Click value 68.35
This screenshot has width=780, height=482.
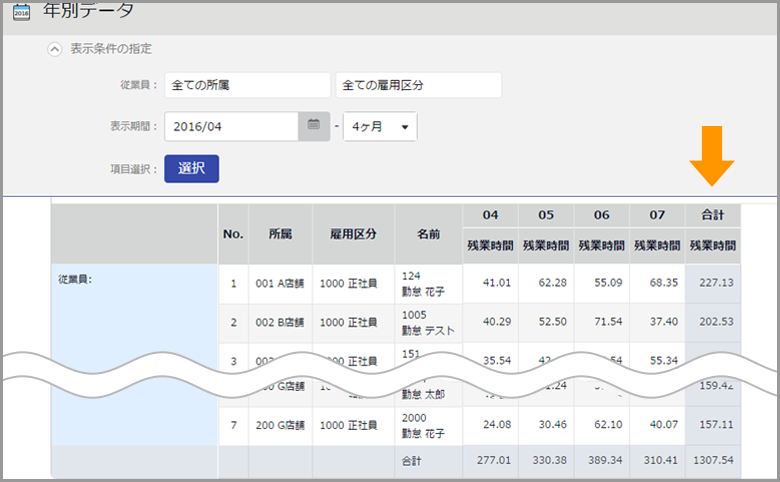pos(664,283)
